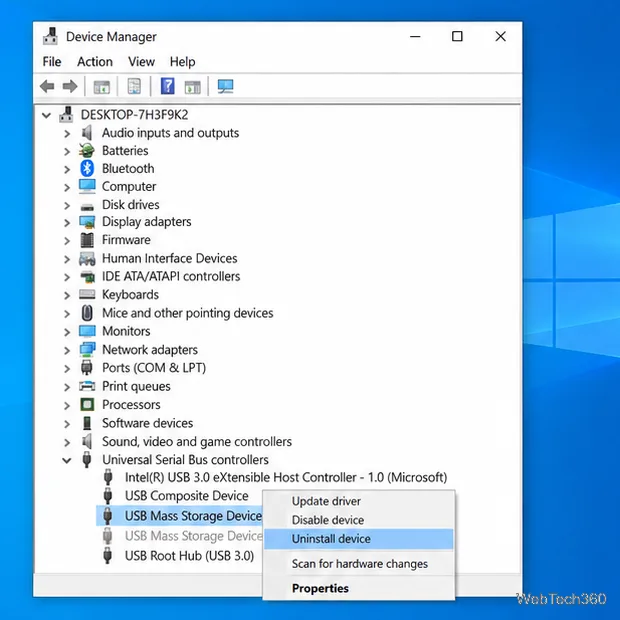Screen dimensions: 620x620
Task: Click the Print queues printer icon
Action: tap(87, 386)
